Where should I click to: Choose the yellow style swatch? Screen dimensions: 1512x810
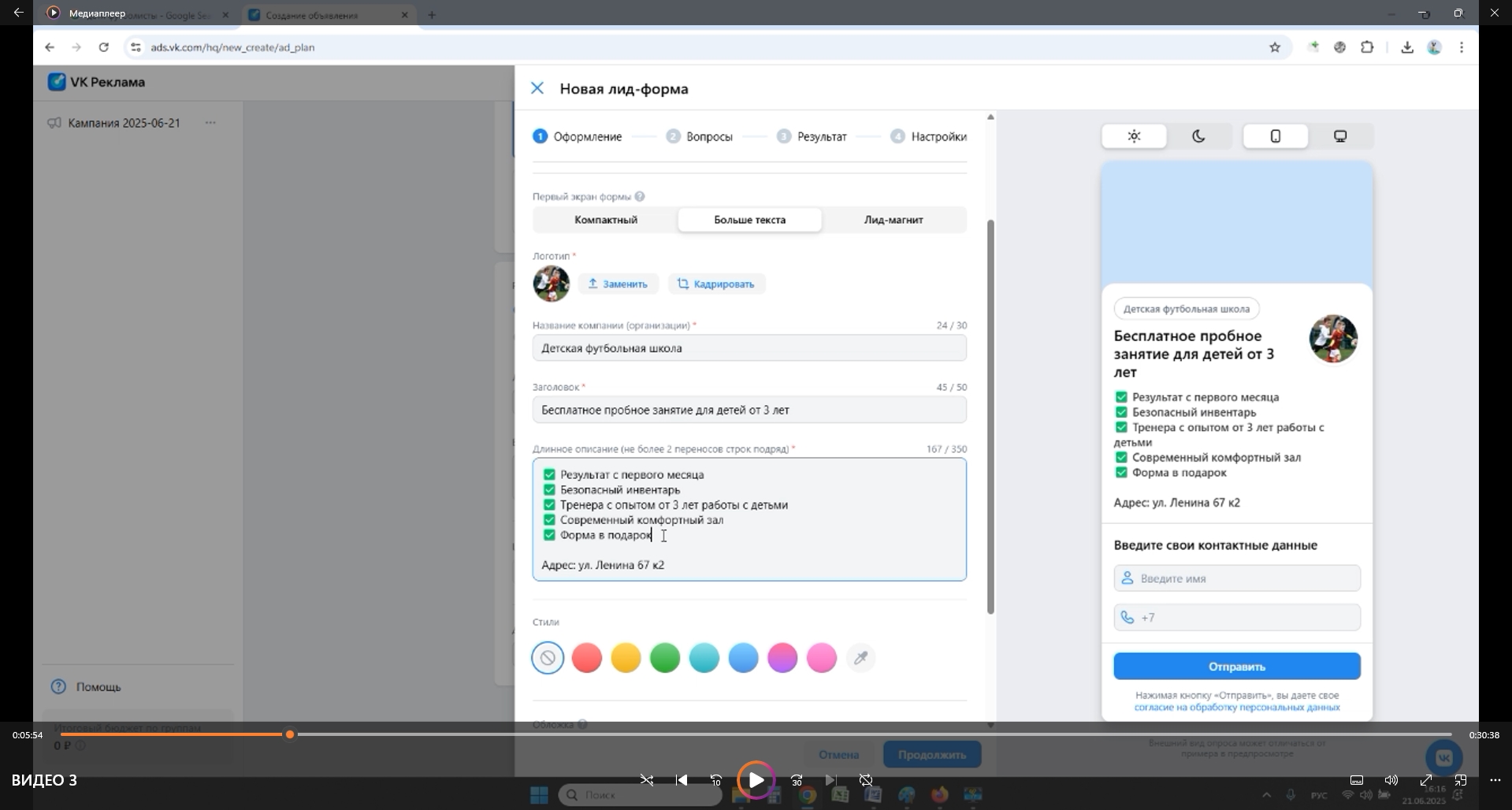[x=626, y=658]
